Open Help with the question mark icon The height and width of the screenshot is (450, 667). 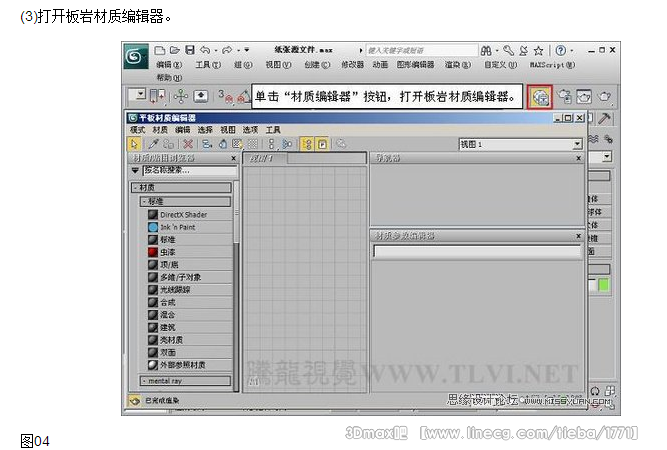[x=561, y=51]
